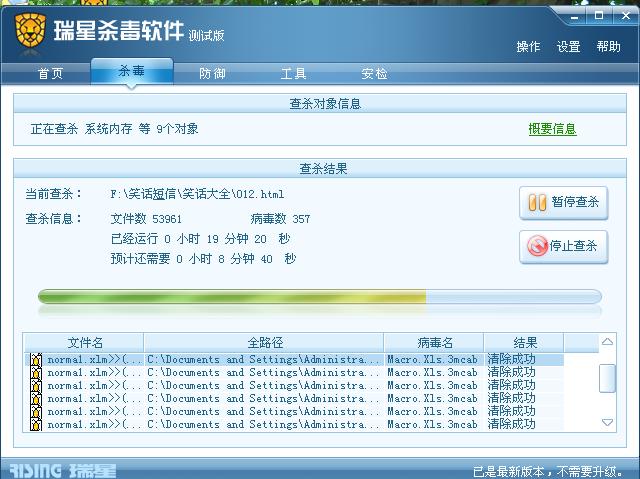Image resolution: width=640 pixels, height=479 pixels.
Task: Click the 正在查杀 系统内存 等 9个对象 text
Action: (114, 129)
